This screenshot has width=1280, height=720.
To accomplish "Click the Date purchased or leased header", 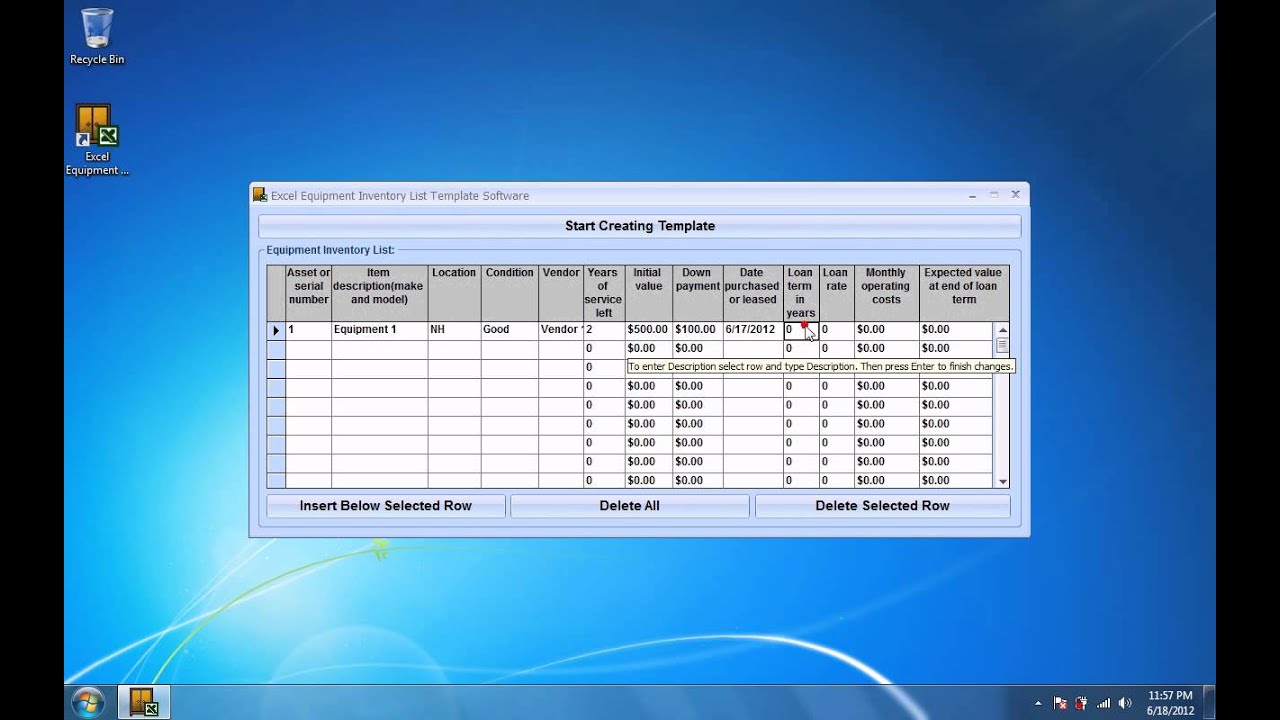I will pos(752,293).
